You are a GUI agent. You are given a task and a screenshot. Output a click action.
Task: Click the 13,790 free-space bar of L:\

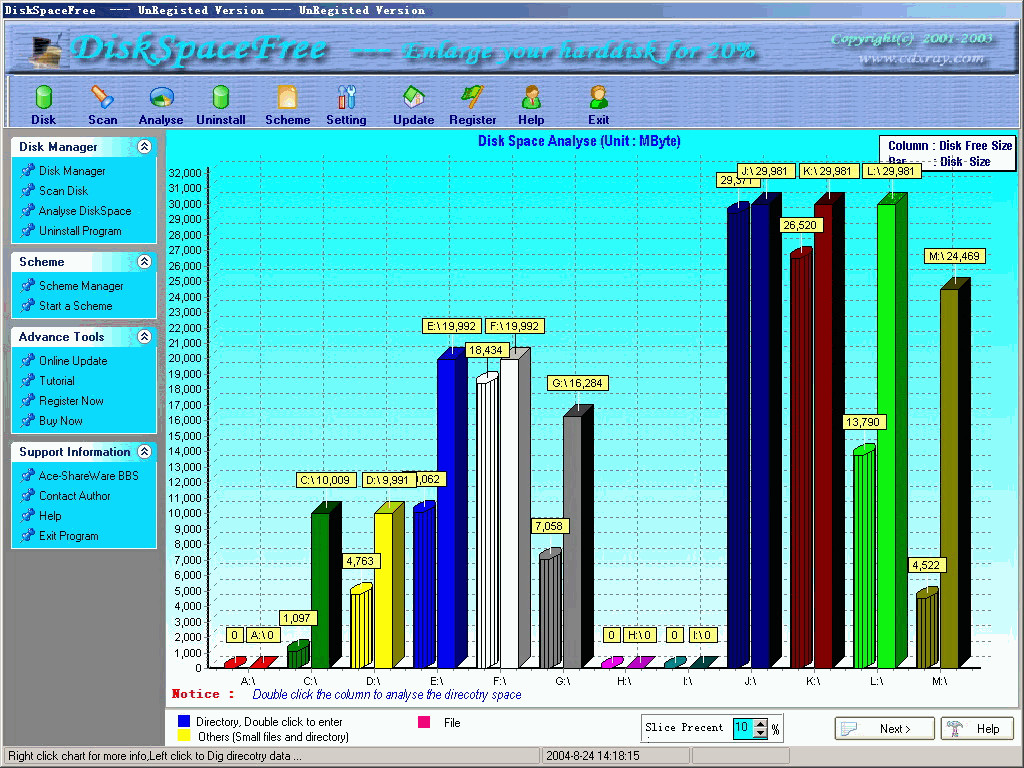[x=864, y=556]
